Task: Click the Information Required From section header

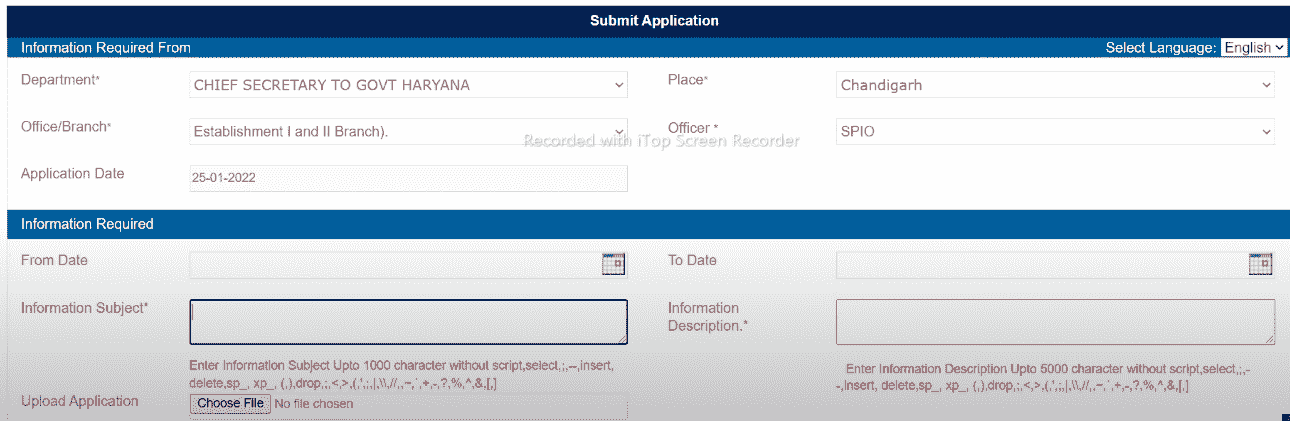Action: (106, 47)
